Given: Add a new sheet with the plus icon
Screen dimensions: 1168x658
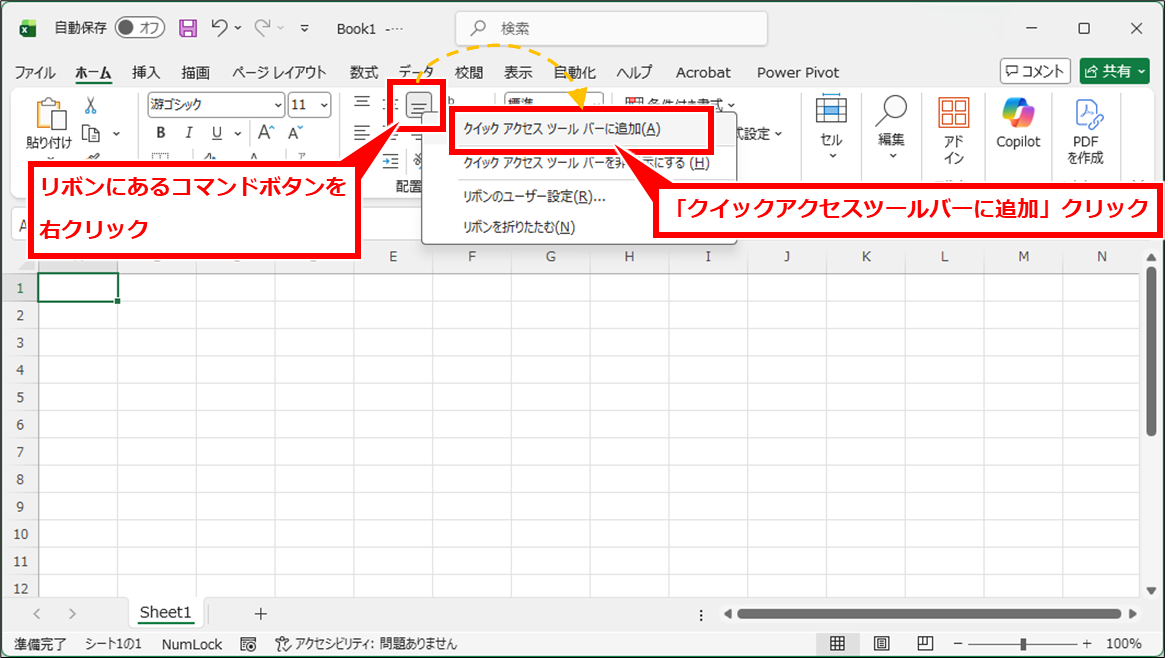Looking at the screenshot, I should [261, 613].
